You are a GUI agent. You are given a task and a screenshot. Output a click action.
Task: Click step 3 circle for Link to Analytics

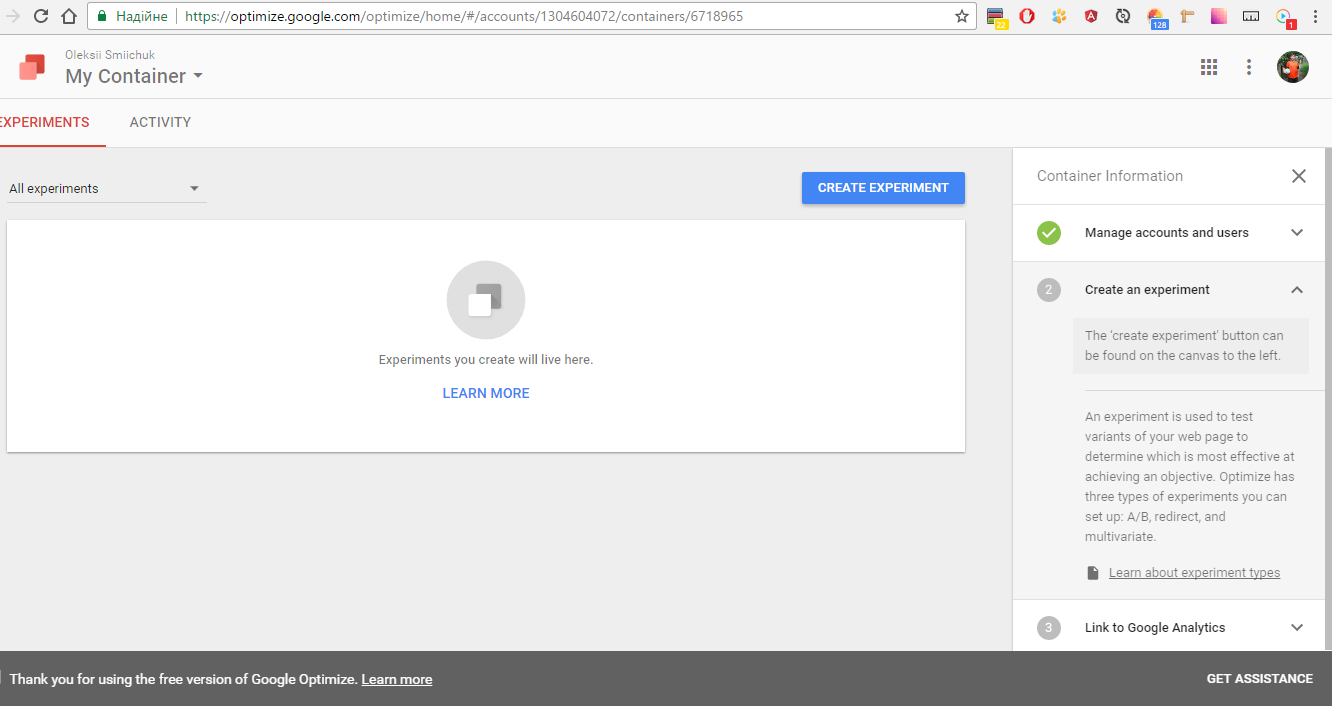point(1049,628)
